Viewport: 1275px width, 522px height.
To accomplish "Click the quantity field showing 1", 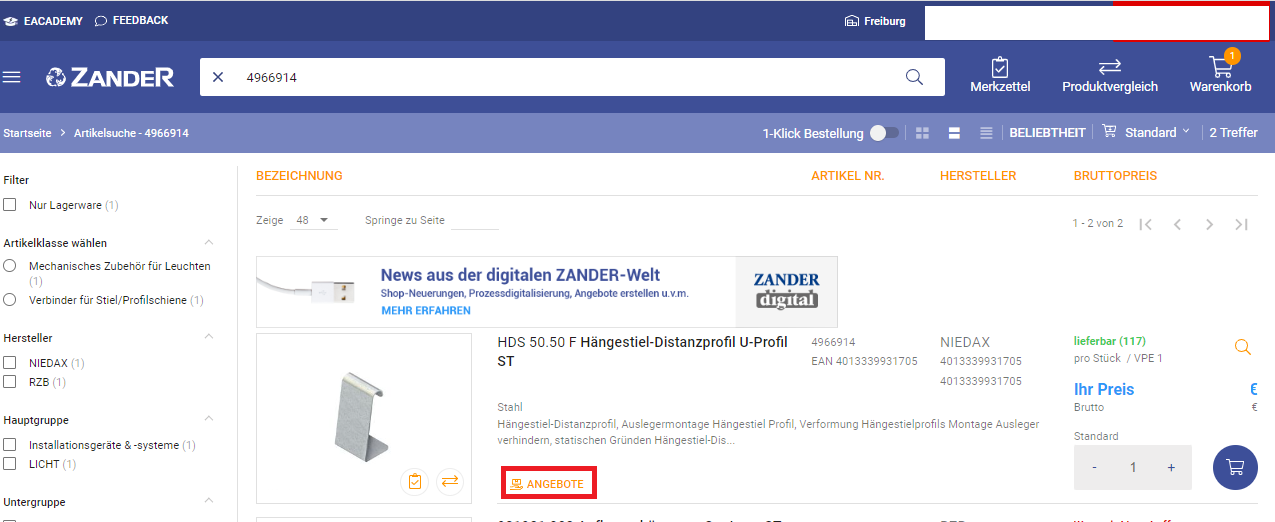I will [1133, 467].
